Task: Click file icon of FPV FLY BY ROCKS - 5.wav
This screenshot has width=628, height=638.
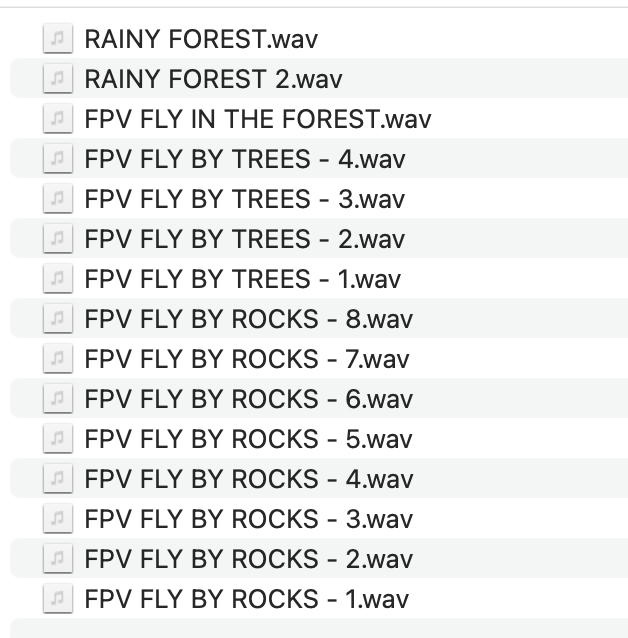Action: tap(58, 439)
